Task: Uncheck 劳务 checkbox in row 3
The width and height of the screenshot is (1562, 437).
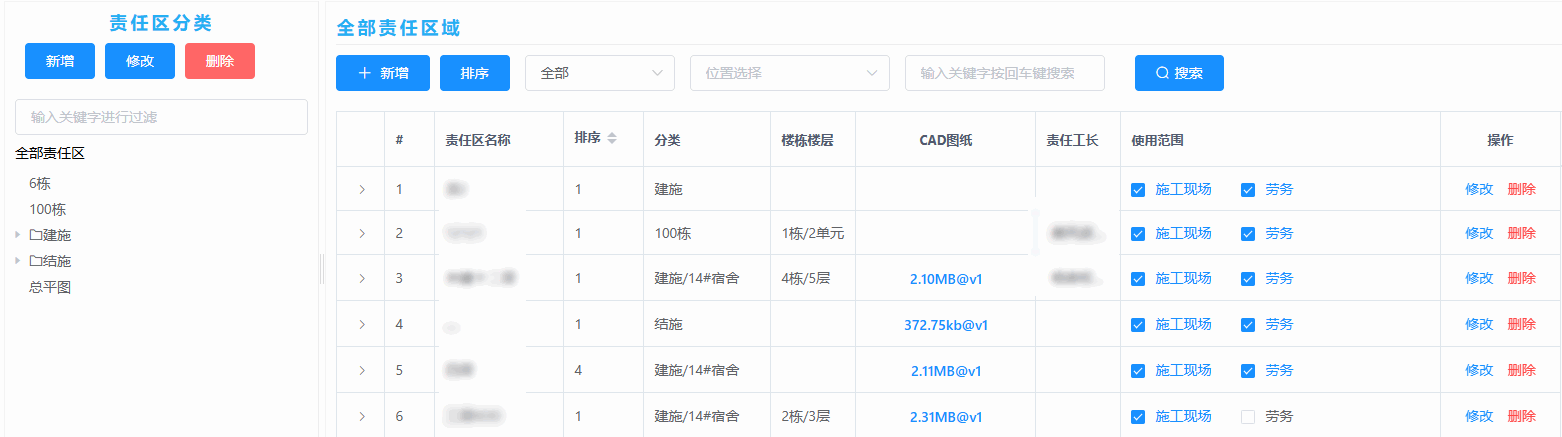Action: click(x=1248, y=278)
